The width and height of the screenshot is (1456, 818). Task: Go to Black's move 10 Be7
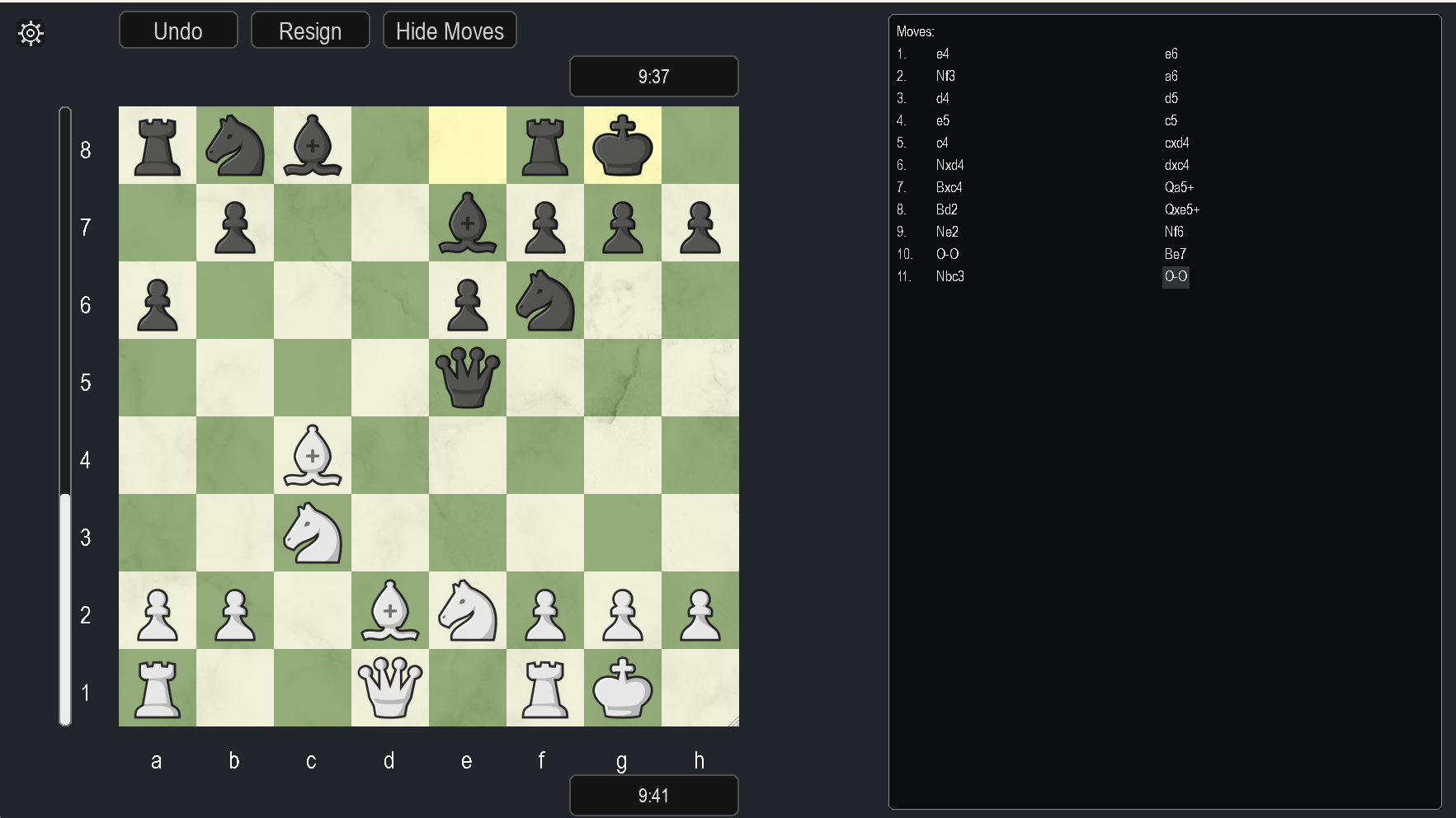pos(1175,254)
